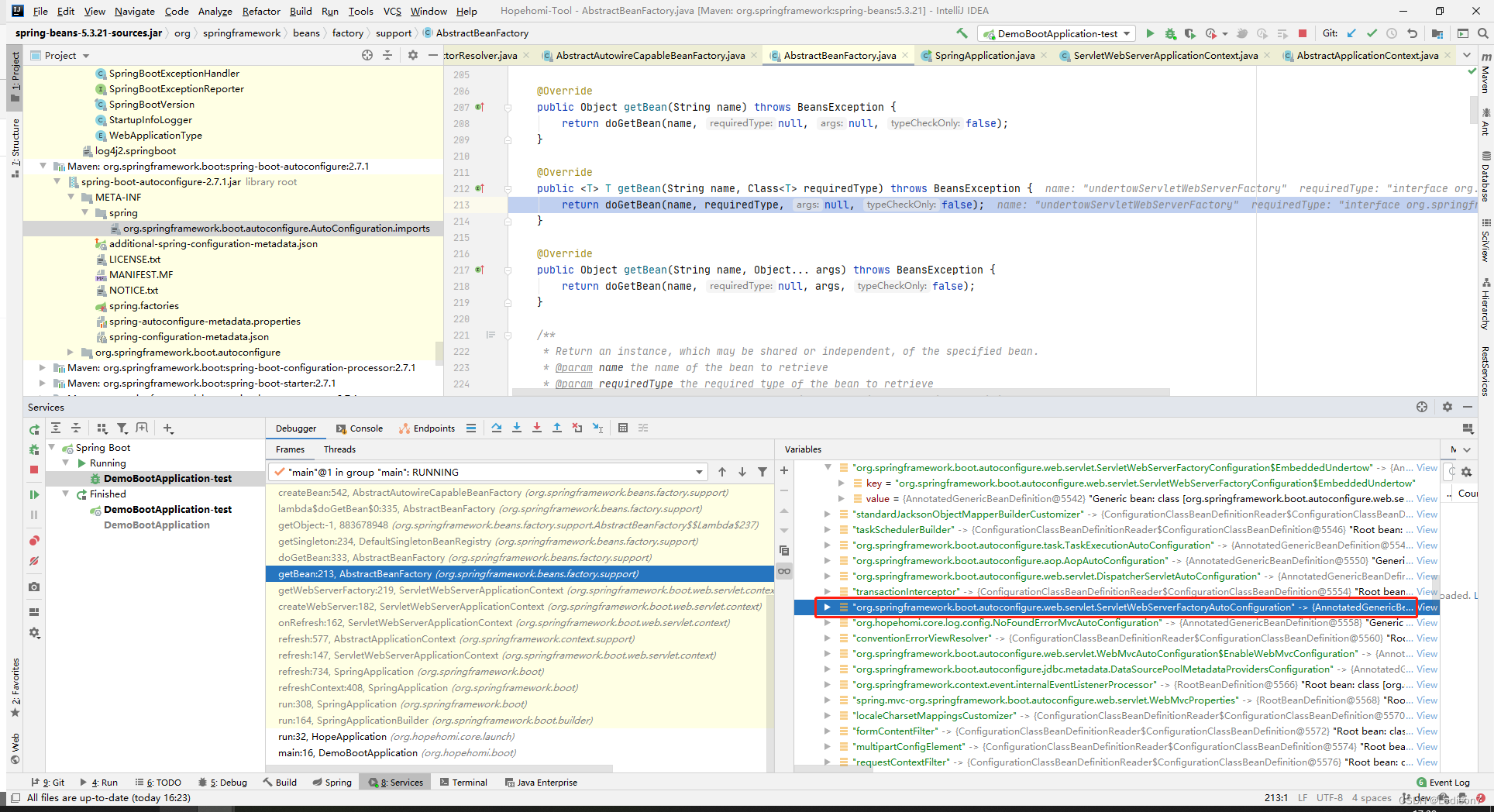Click Add Service plus icon
The image size is (1494, 812).
(x=168, y=428)
